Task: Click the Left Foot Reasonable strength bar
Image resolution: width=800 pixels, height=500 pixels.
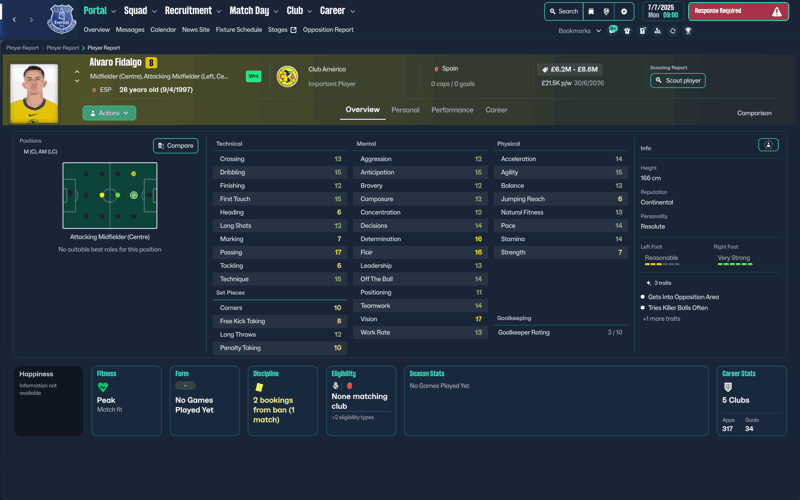Action: 662,264
